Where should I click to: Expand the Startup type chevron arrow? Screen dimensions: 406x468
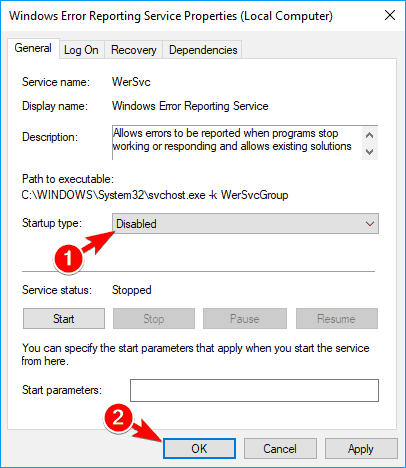coord(370,224)
